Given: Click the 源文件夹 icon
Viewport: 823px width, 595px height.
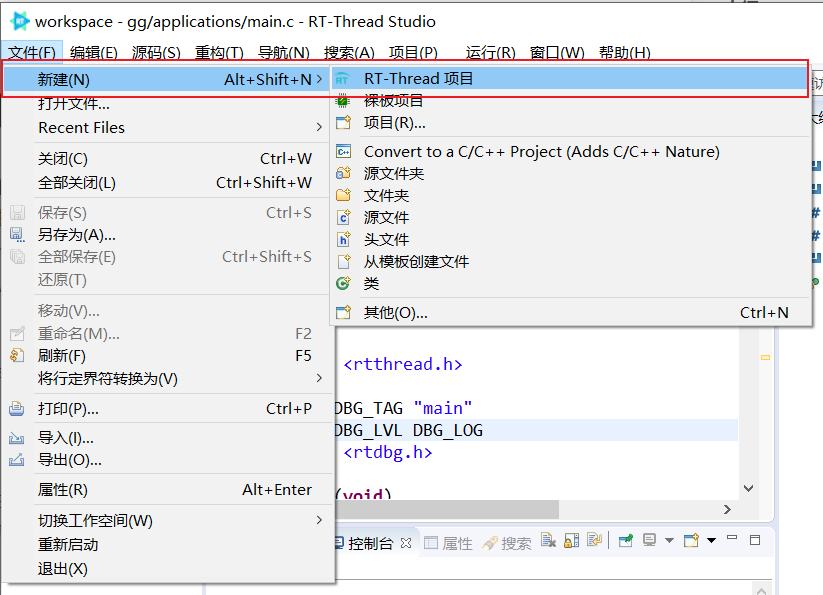Looking at the screenshot, I should pos(343,173).
